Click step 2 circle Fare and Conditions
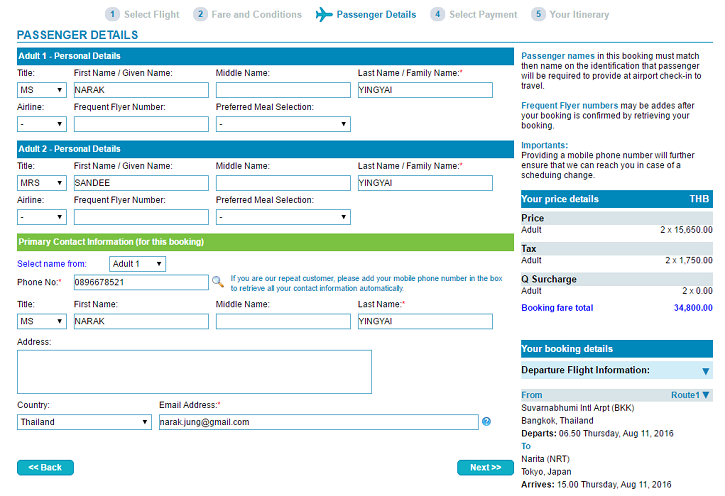 (x=200, y=14)
